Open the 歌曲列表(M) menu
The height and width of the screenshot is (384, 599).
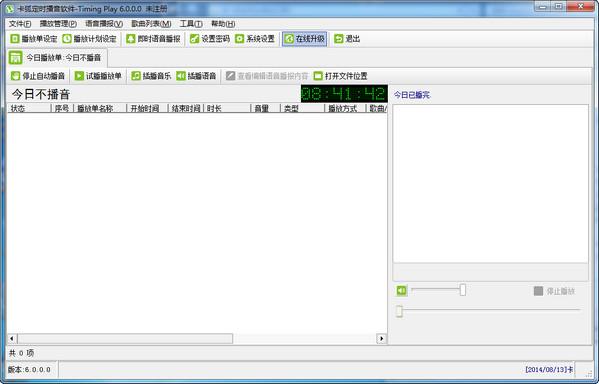pyautogui.click(x=151, y=24)
